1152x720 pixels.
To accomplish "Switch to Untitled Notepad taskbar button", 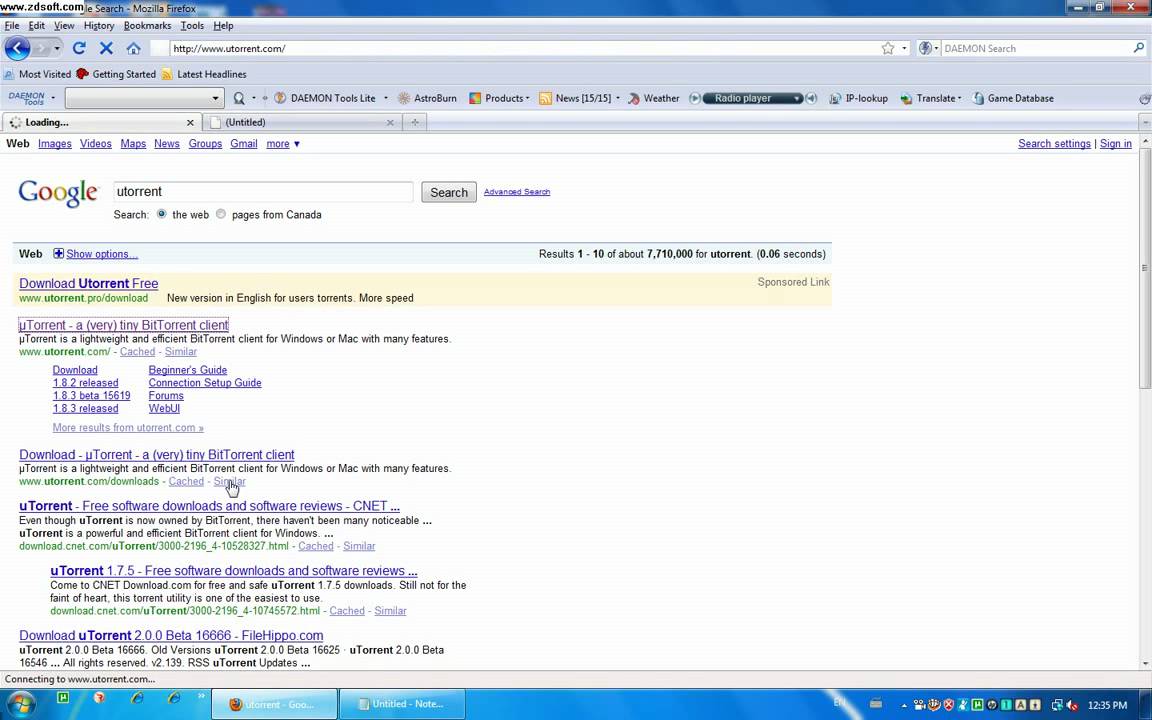I will (402, 704).
